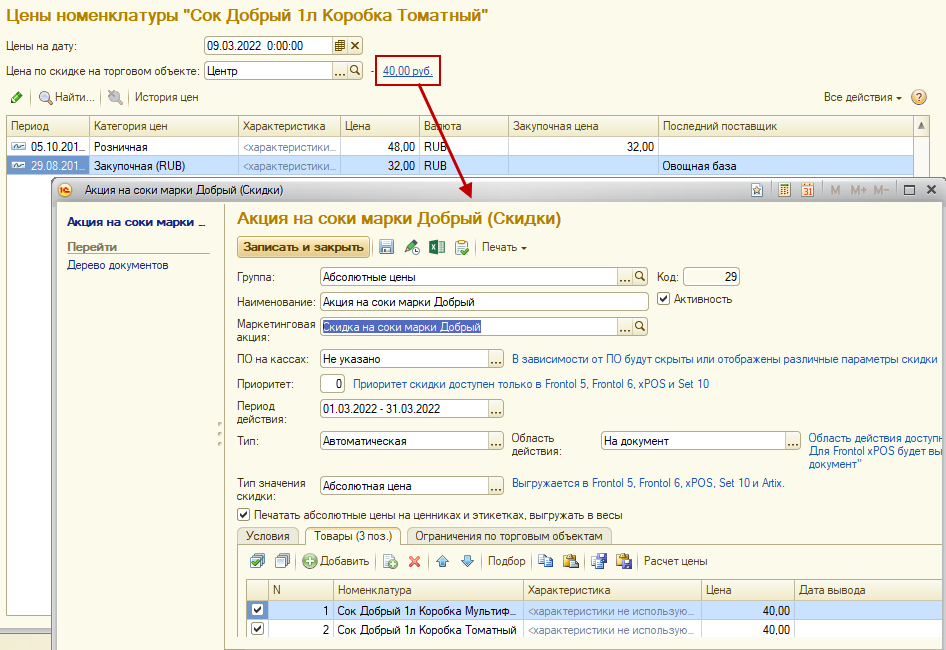Screen dimensions: 946x650
Task: Open Дерево документов in the left navigation
Action: click(118, 265)
